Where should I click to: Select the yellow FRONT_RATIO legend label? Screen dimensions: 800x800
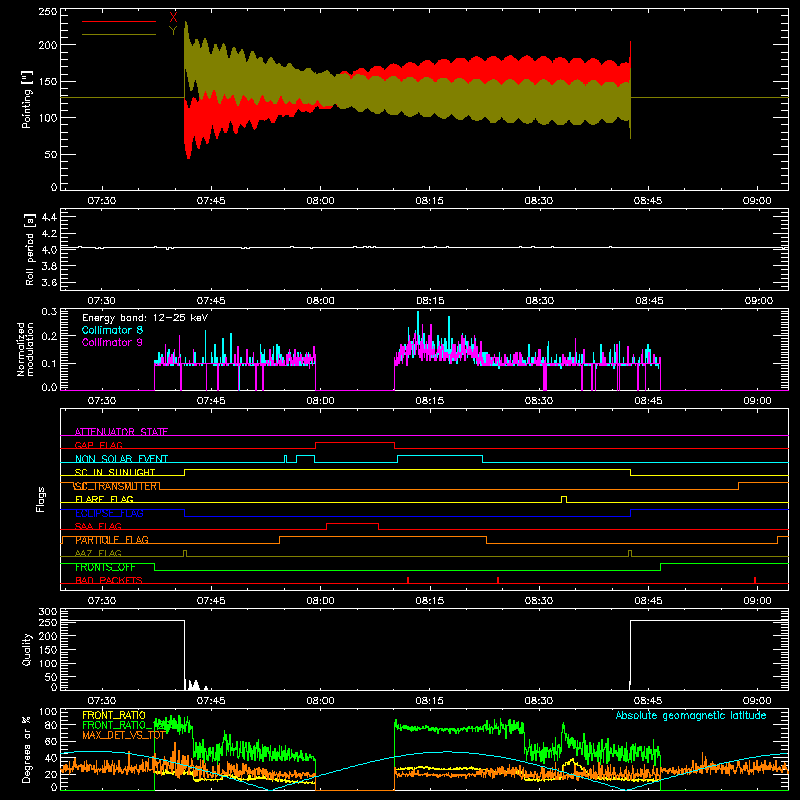[114, 715]
